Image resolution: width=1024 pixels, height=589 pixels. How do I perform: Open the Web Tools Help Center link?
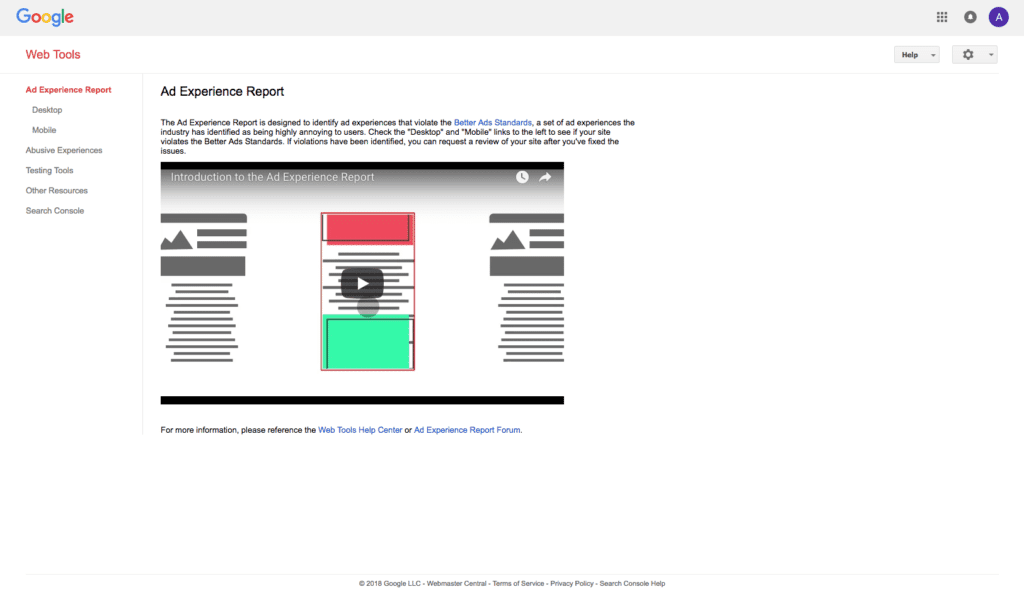[360, 430]
